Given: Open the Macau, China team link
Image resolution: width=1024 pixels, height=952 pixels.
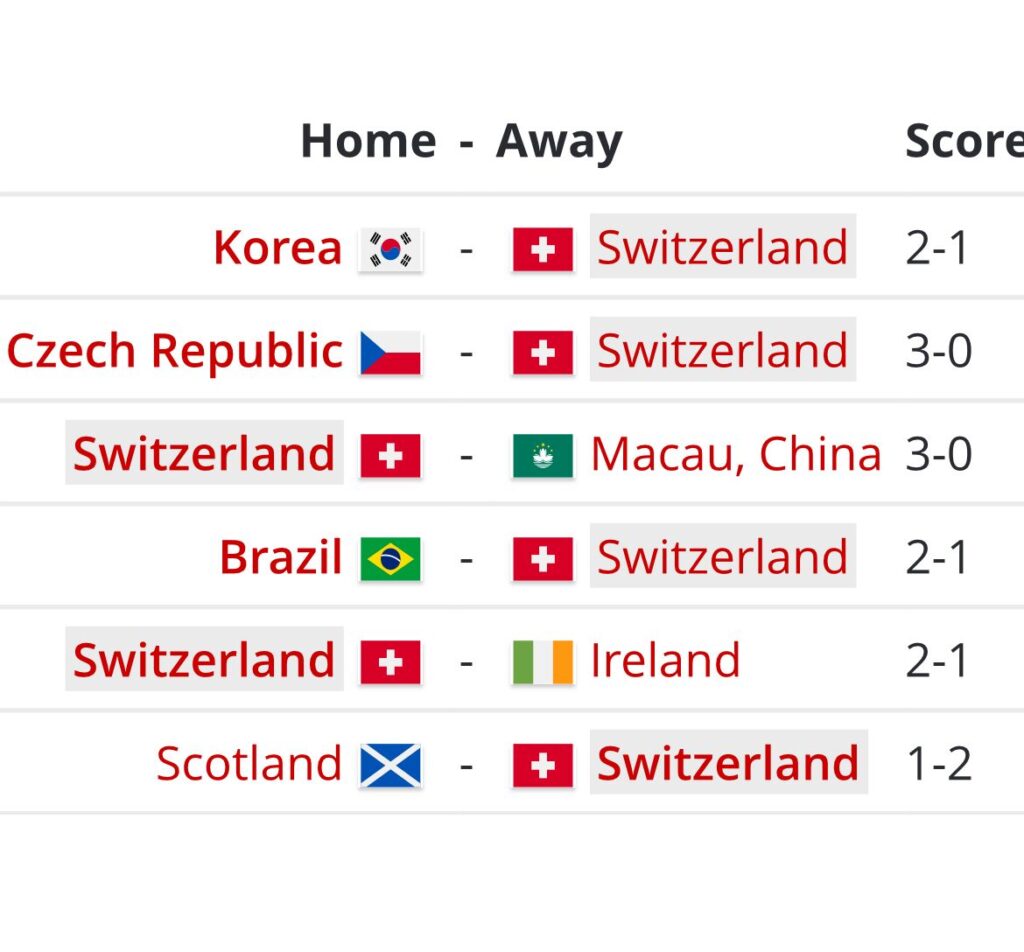Looking at the screenshot, I should [736, 454].
